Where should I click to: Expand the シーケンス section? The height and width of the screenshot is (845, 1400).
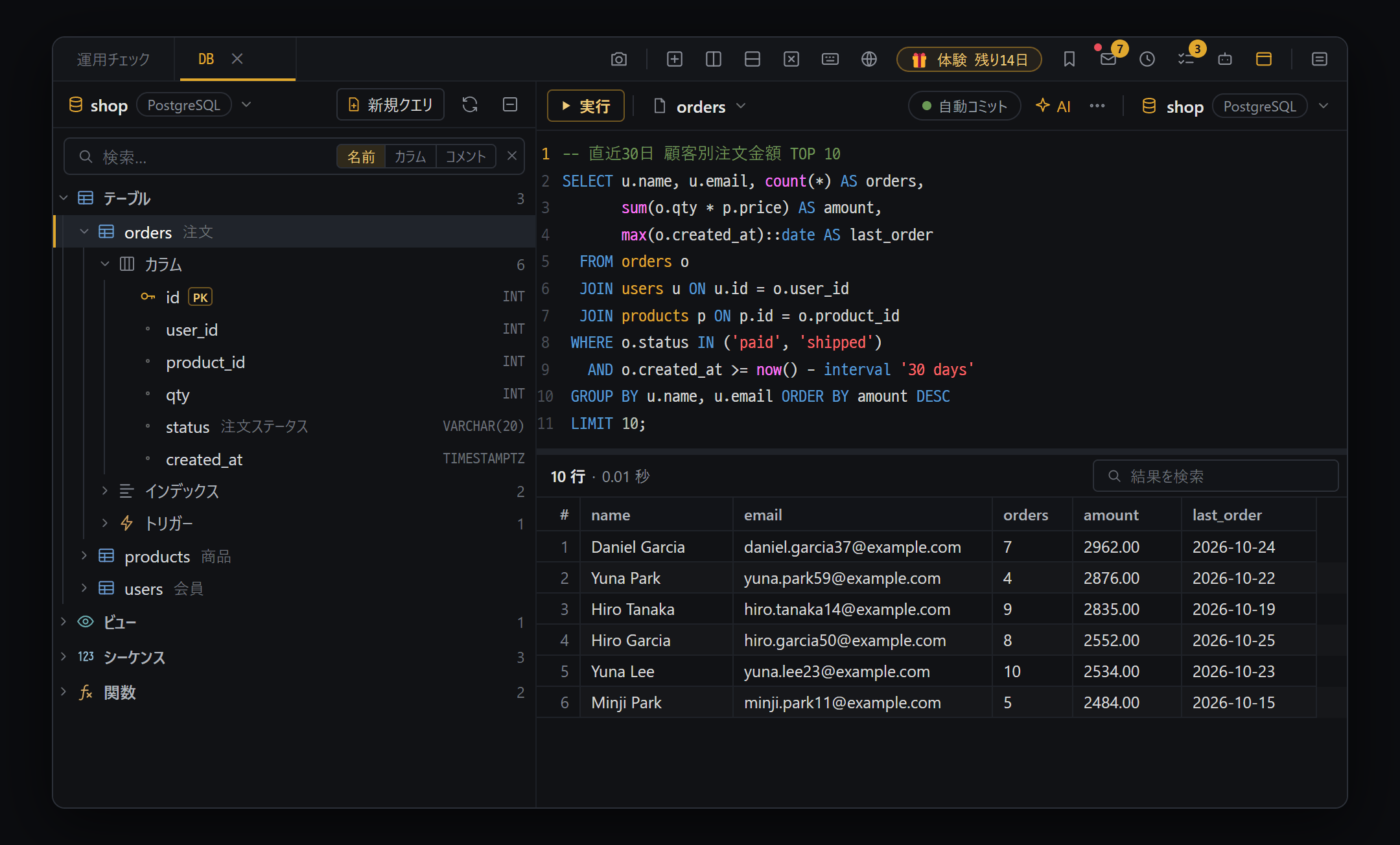pyautogui.click(x=64, y=657)
